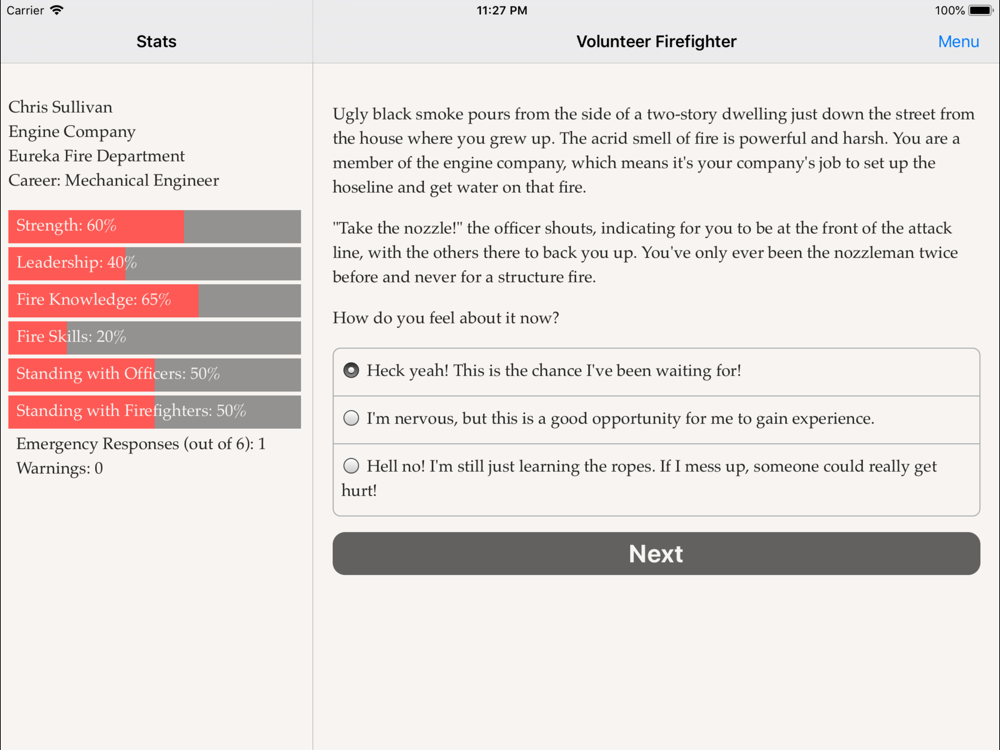This screenshot has height=750, width=1000.
Task: Tap the battery icon in status bar
Action: pyautogui.click(x=980, y=11)
